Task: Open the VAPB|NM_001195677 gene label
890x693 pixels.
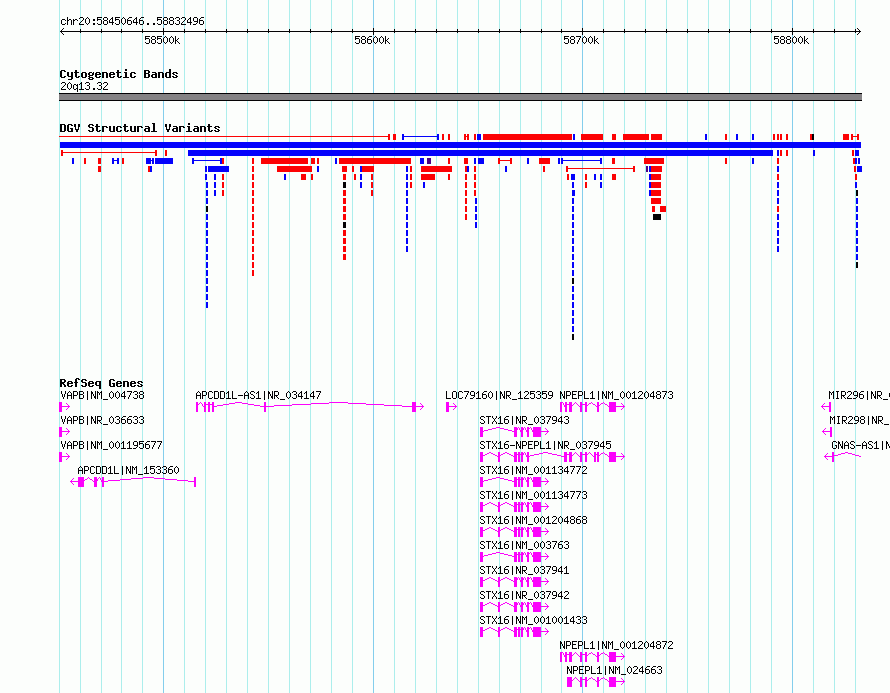Action: tap(111, 445)
